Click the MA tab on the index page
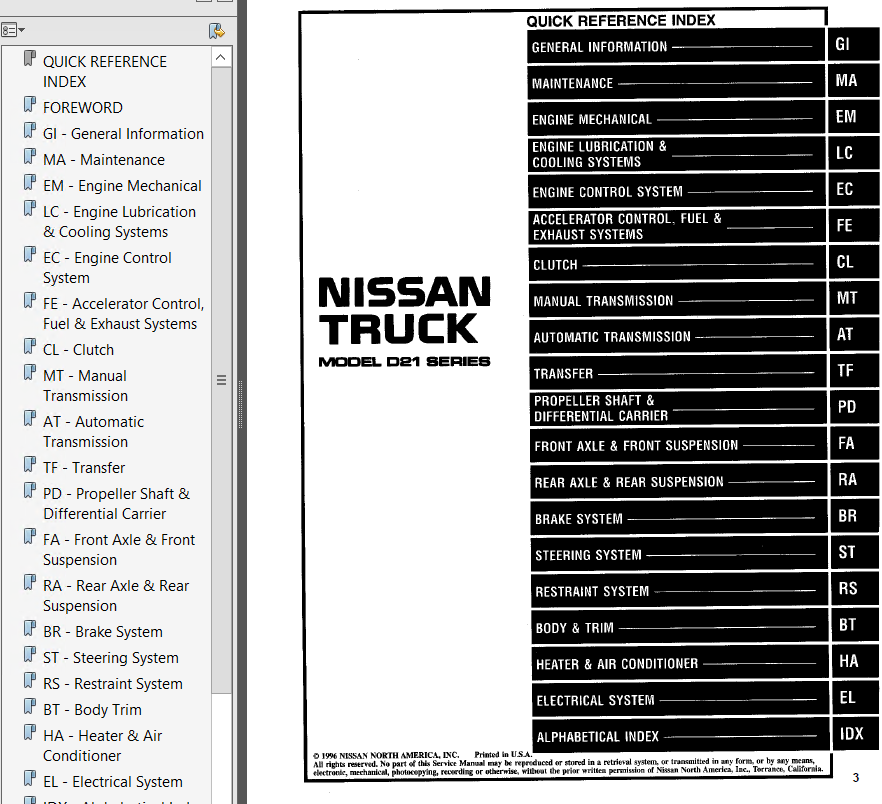This screenshot has height=804, width=882. click(x=852, y=81)
